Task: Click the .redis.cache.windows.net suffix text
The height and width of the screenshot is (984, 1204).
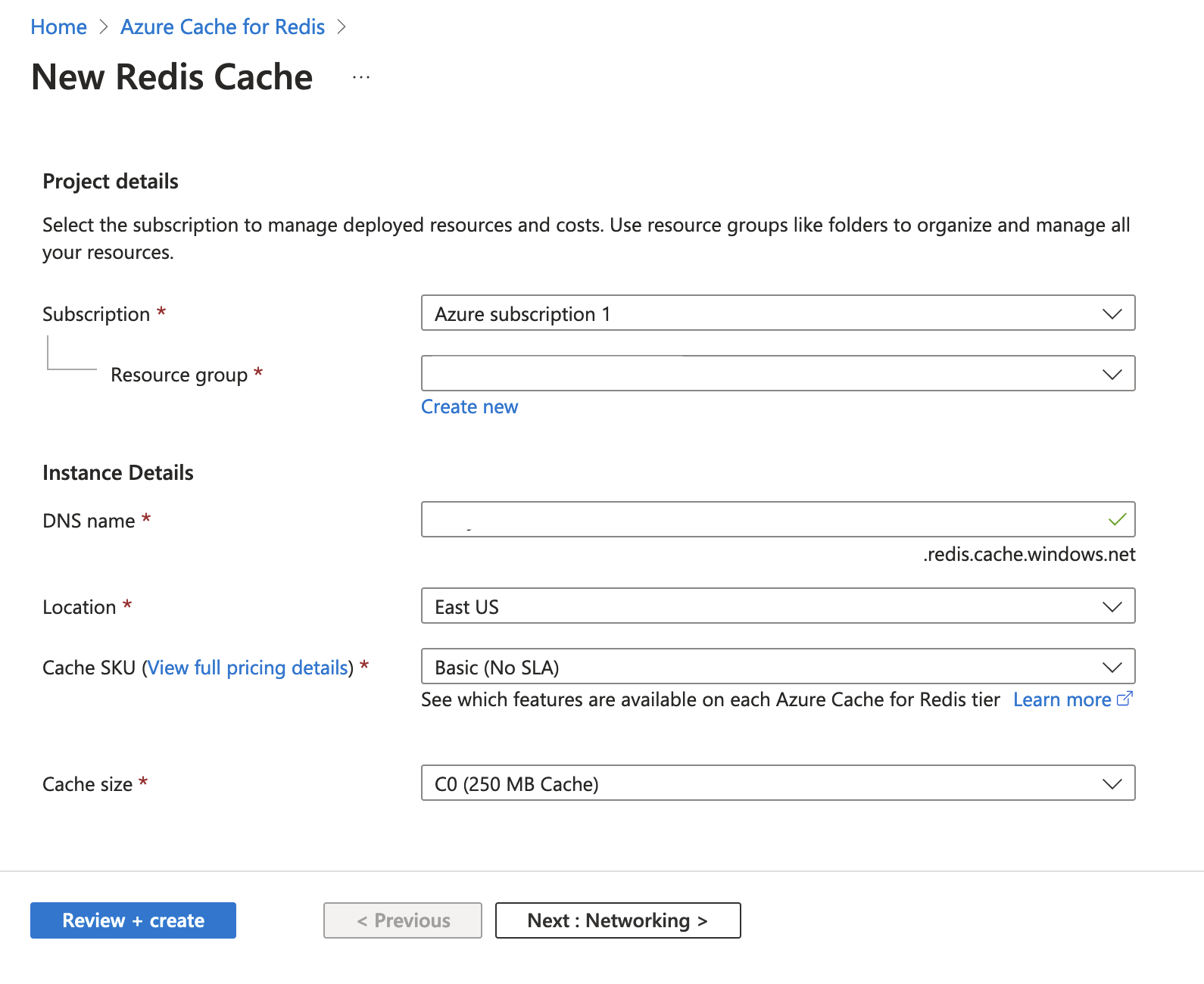Action: (x=1029, y=555)
